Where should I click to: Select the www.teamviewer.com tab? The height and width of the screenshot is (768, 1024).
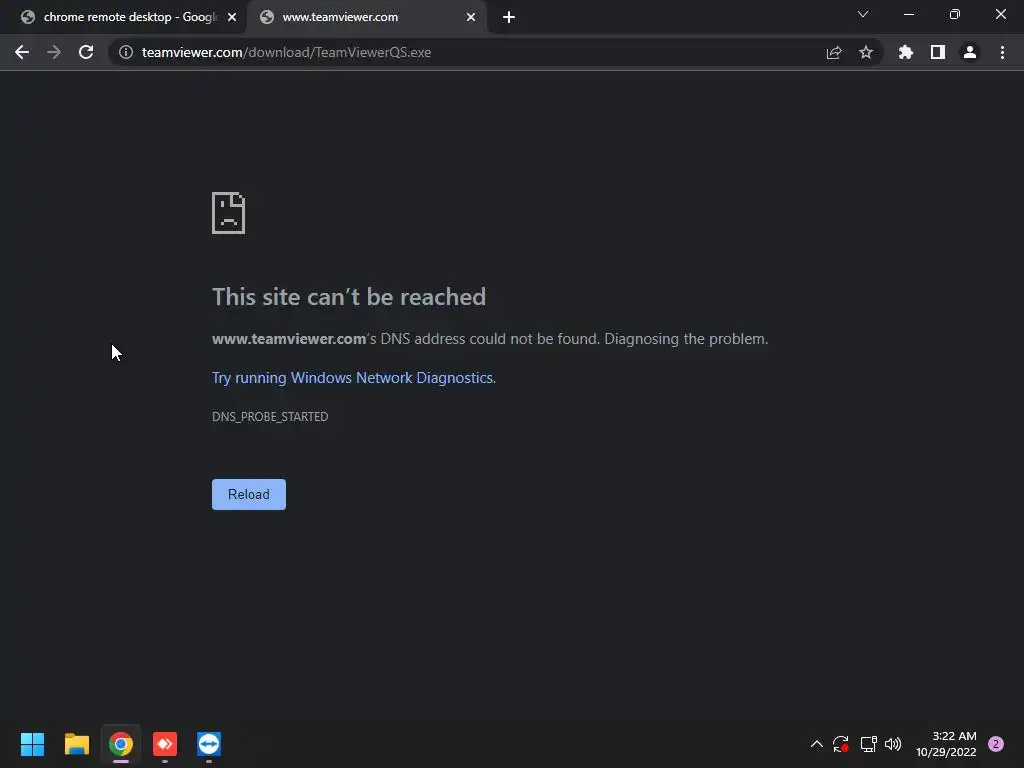click(366, 17)
